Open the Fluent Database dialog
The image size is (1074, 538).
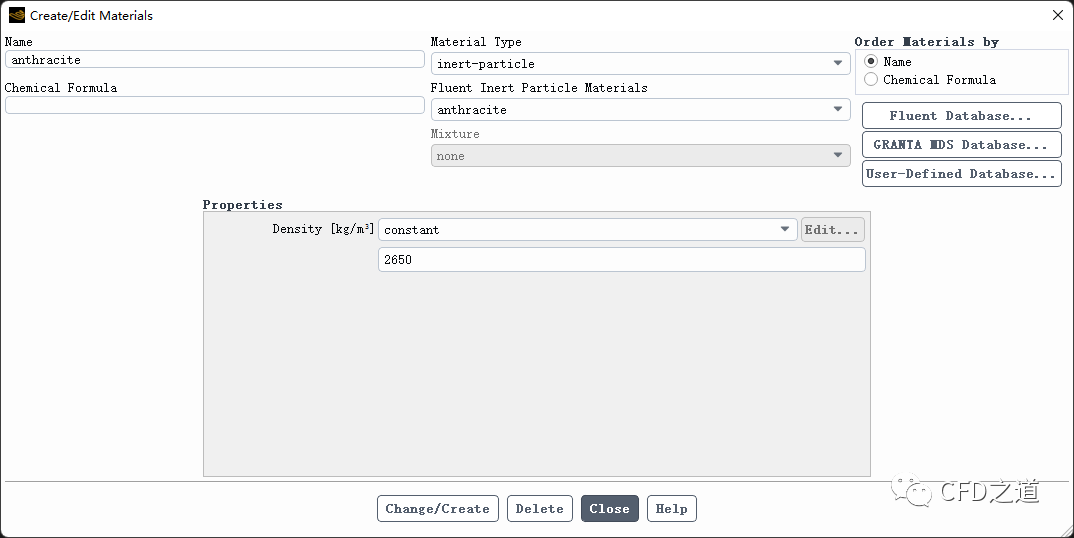coord(962,116)
